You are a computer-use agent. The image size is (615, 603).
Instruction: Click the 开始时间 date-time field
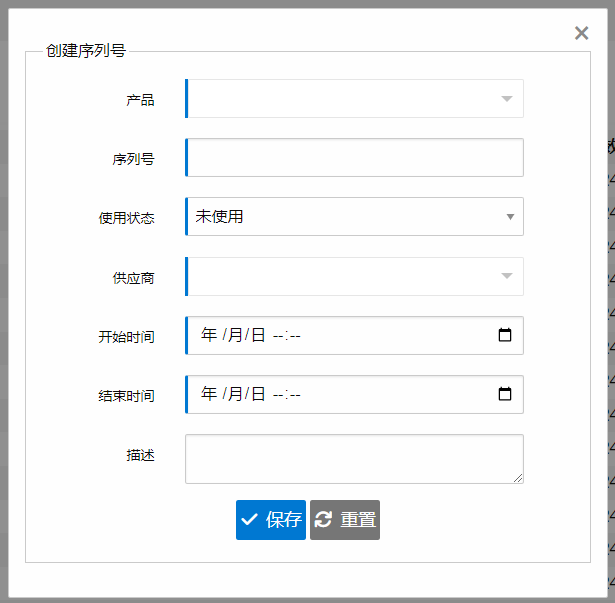pos(354,335)
